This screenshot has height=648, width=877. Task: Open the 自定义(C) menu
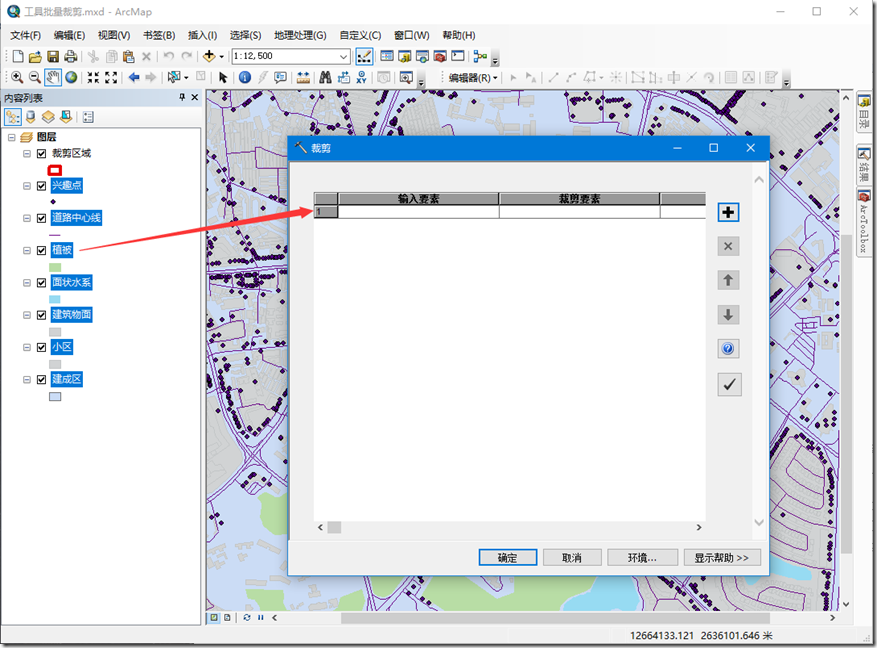click(x=360, y=35)
